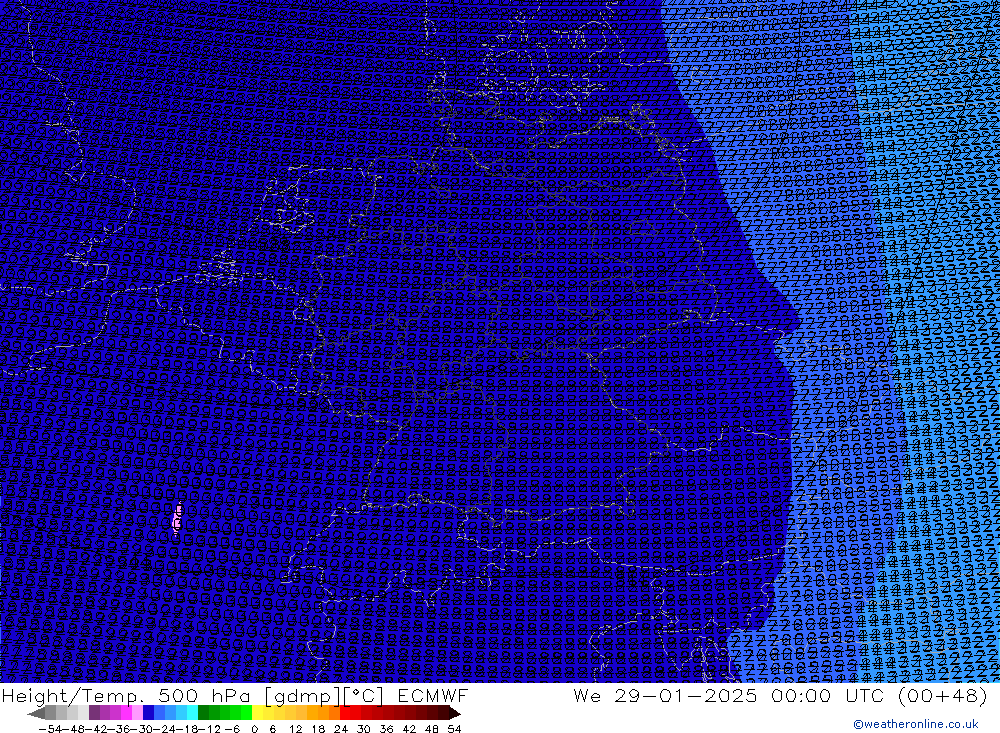Click the left gray arrow end of color scale
1000x733 pixels.
coord(36,712)
